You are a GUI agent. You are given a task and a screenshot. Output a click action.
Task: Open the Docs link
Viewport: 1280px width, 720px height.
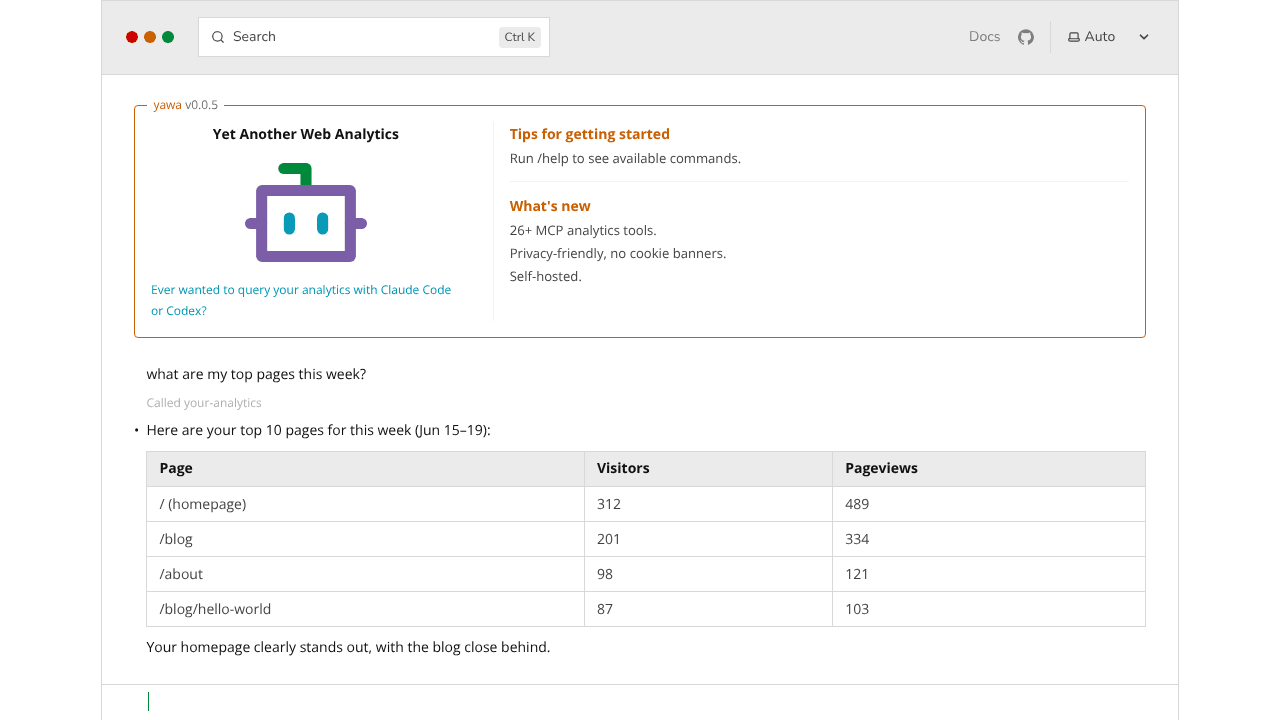click(x=984, y=37)
